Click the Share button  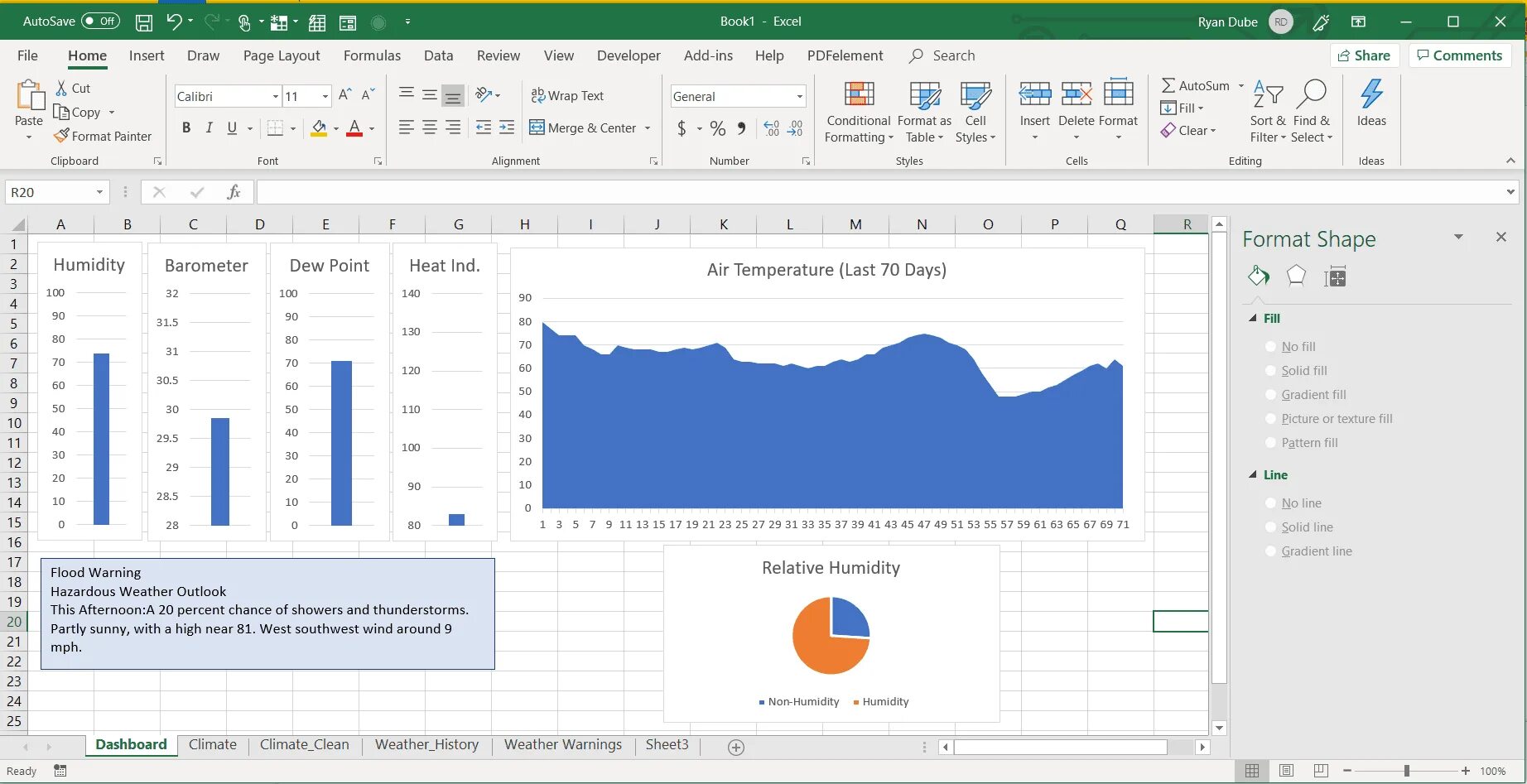[x=1364, y=55]
